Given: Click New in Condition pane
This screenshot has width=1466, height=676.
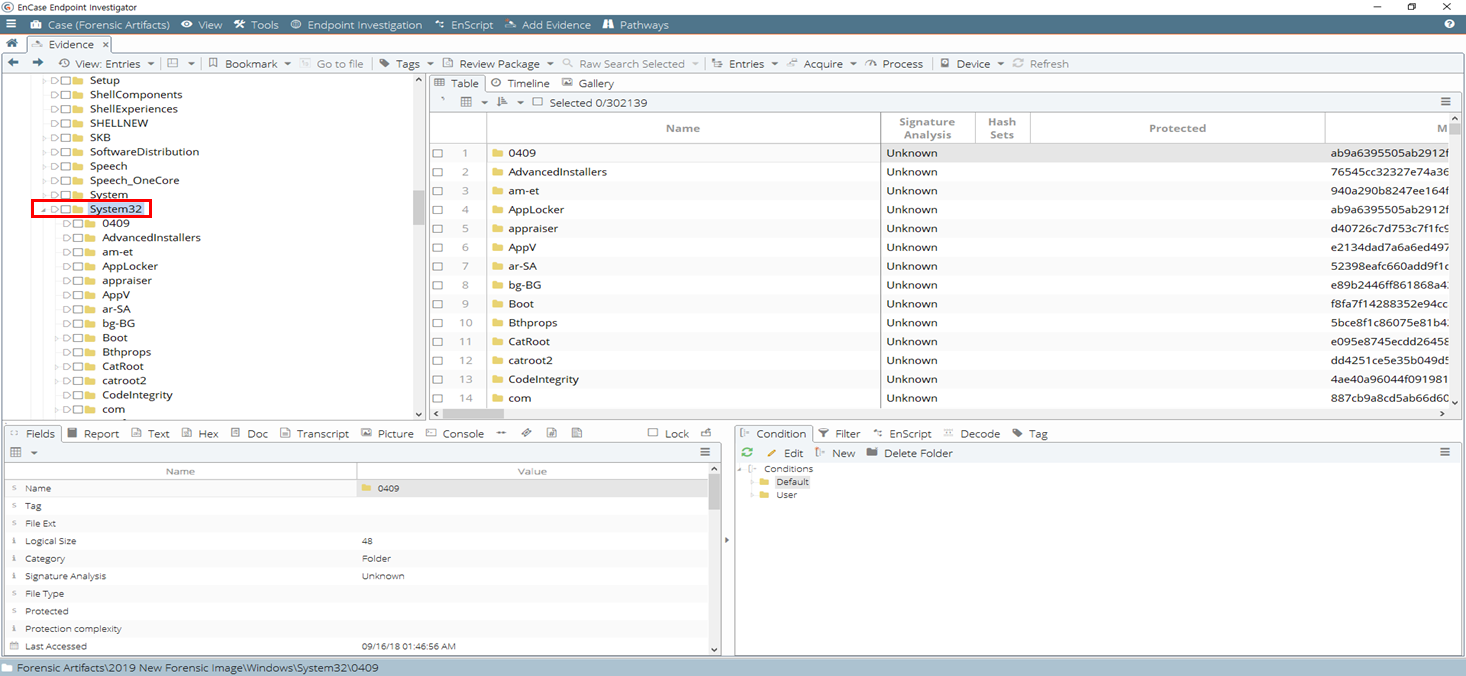Looking at the screenshot, I should click(x=835, y=453).
